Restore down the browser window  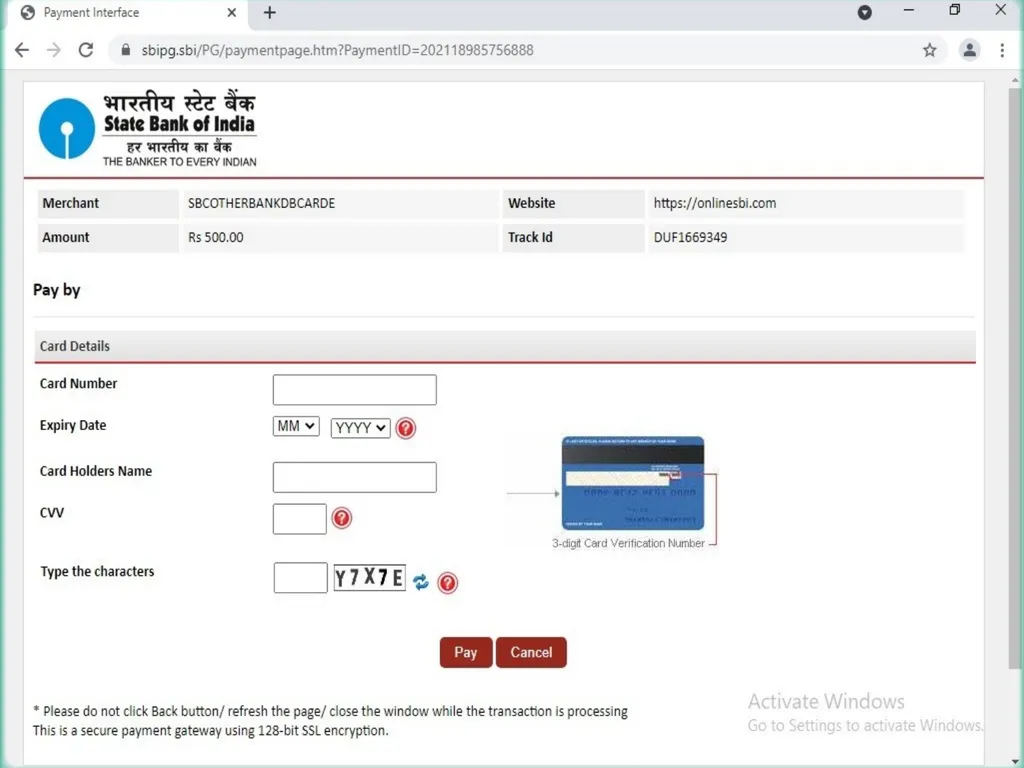pyautogui.click(x=955, y=10)
